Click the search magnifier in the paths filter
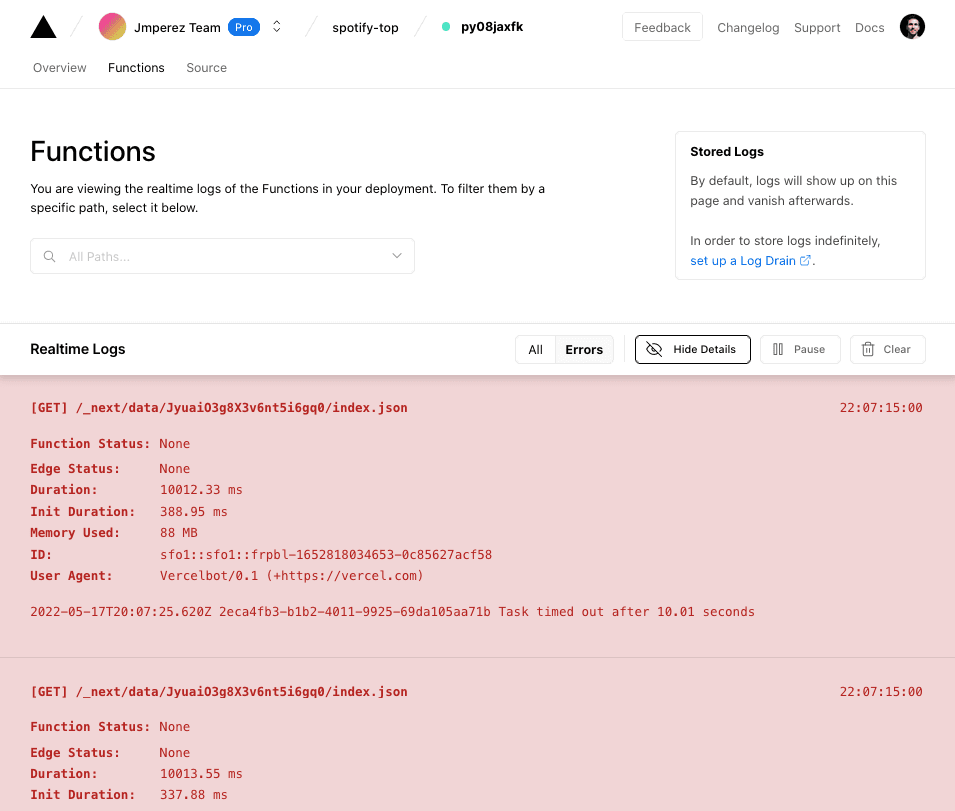 click(49, 256)
